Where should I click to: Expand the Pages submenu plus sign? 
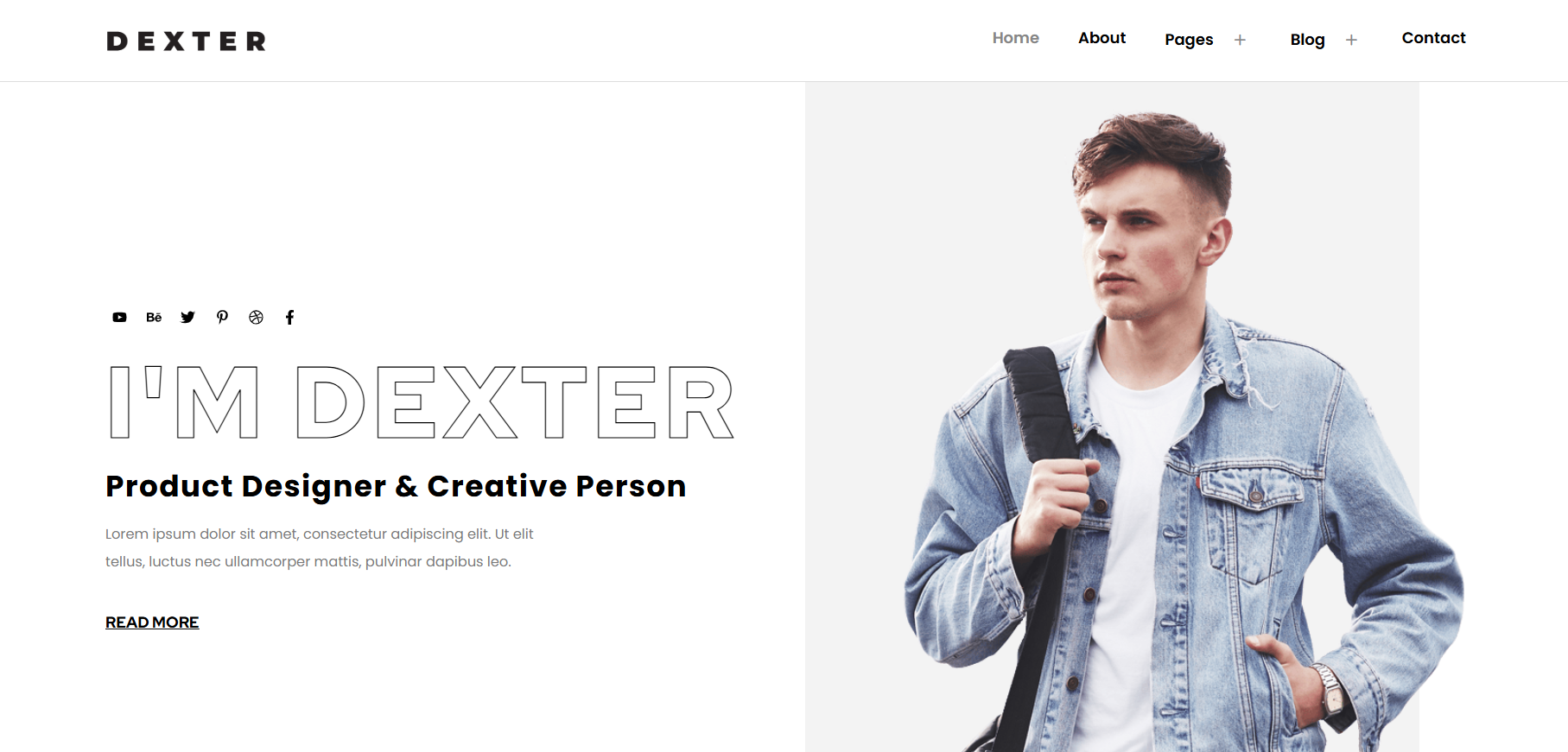pos(1240,40)
